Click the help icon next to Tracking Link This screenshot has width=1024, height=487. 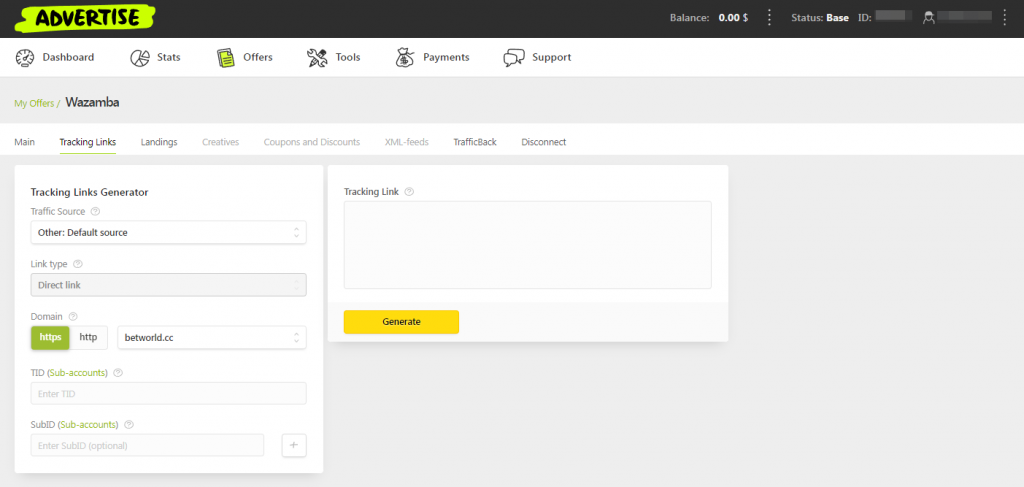pyautogui.click(x=409, y=192)
